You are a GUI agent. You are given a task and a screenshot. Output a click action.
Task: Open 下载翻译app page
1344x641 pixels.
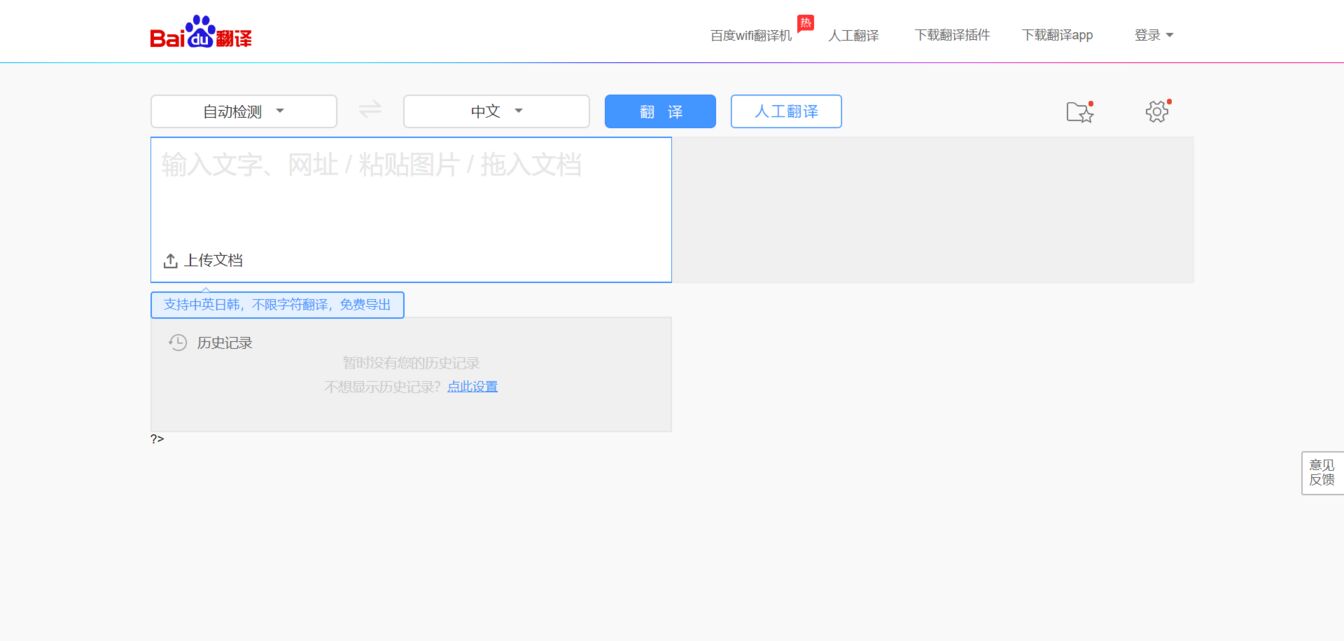tap(1057, 35)
